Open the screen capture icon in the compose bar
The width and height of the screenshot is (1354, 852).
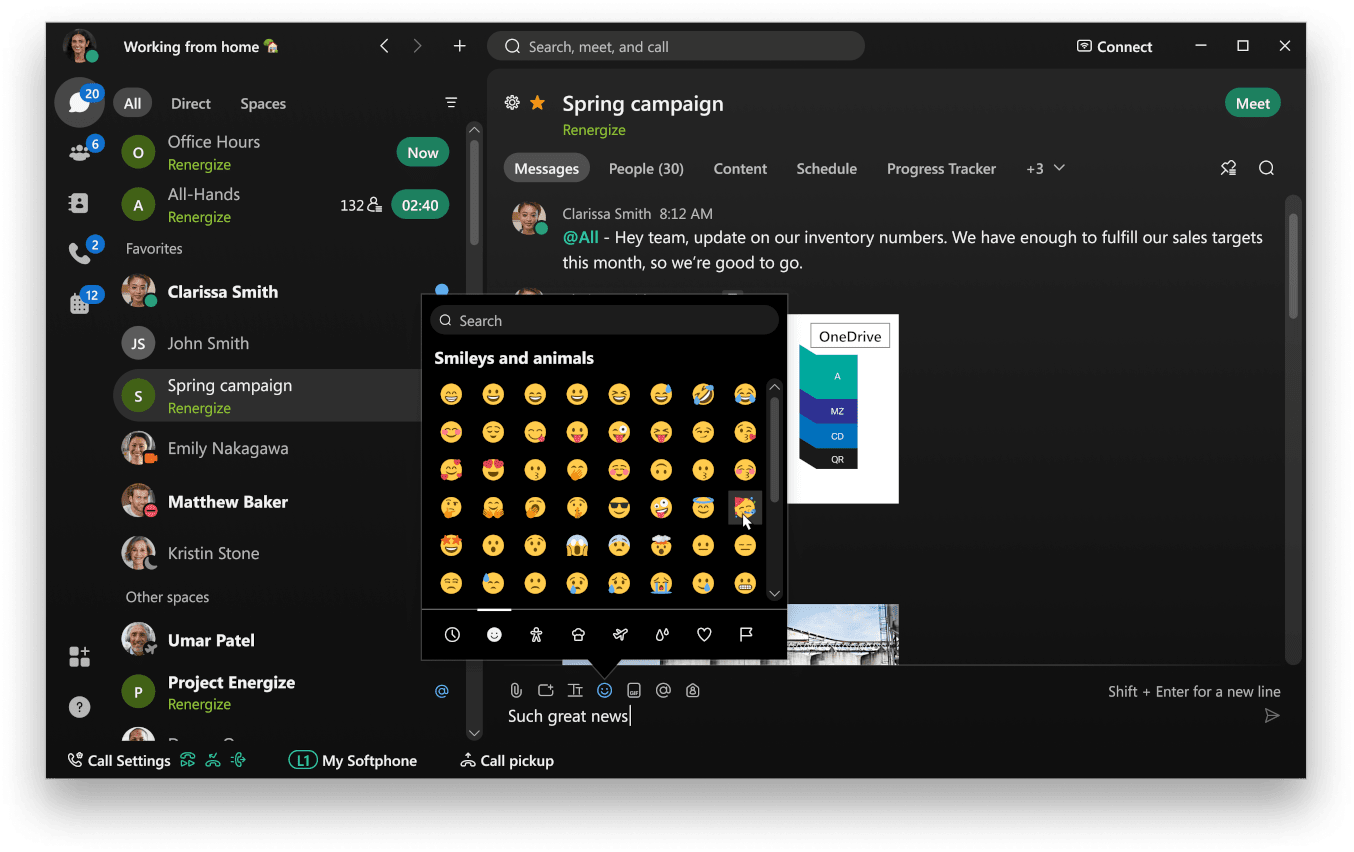coord(545,690)
